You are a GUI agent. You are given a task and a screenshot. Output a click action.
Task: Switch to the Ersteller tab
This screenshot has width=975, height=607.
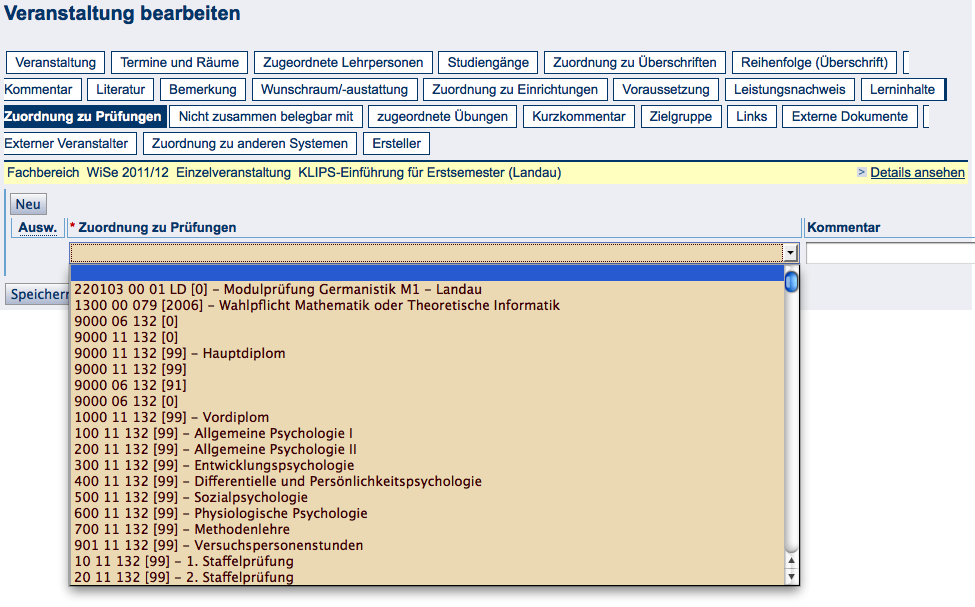398,143
